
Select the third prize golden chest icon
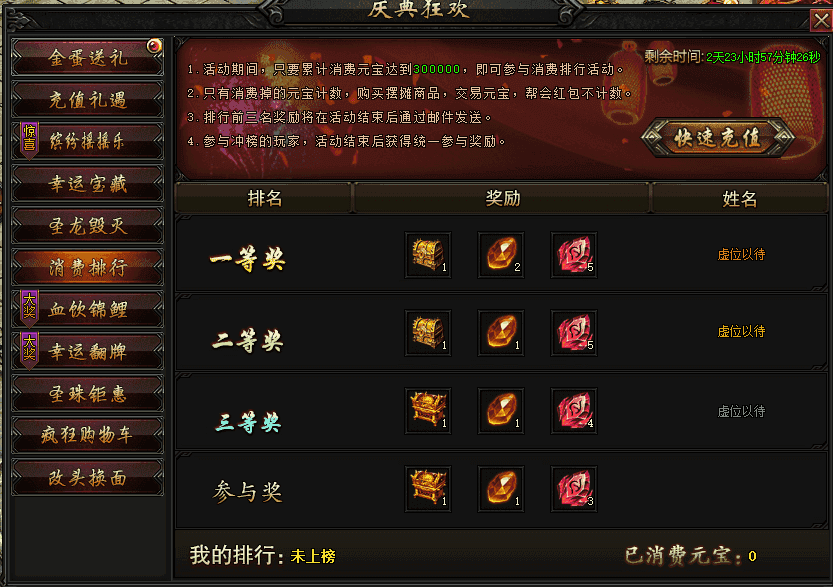coord(428,411)
